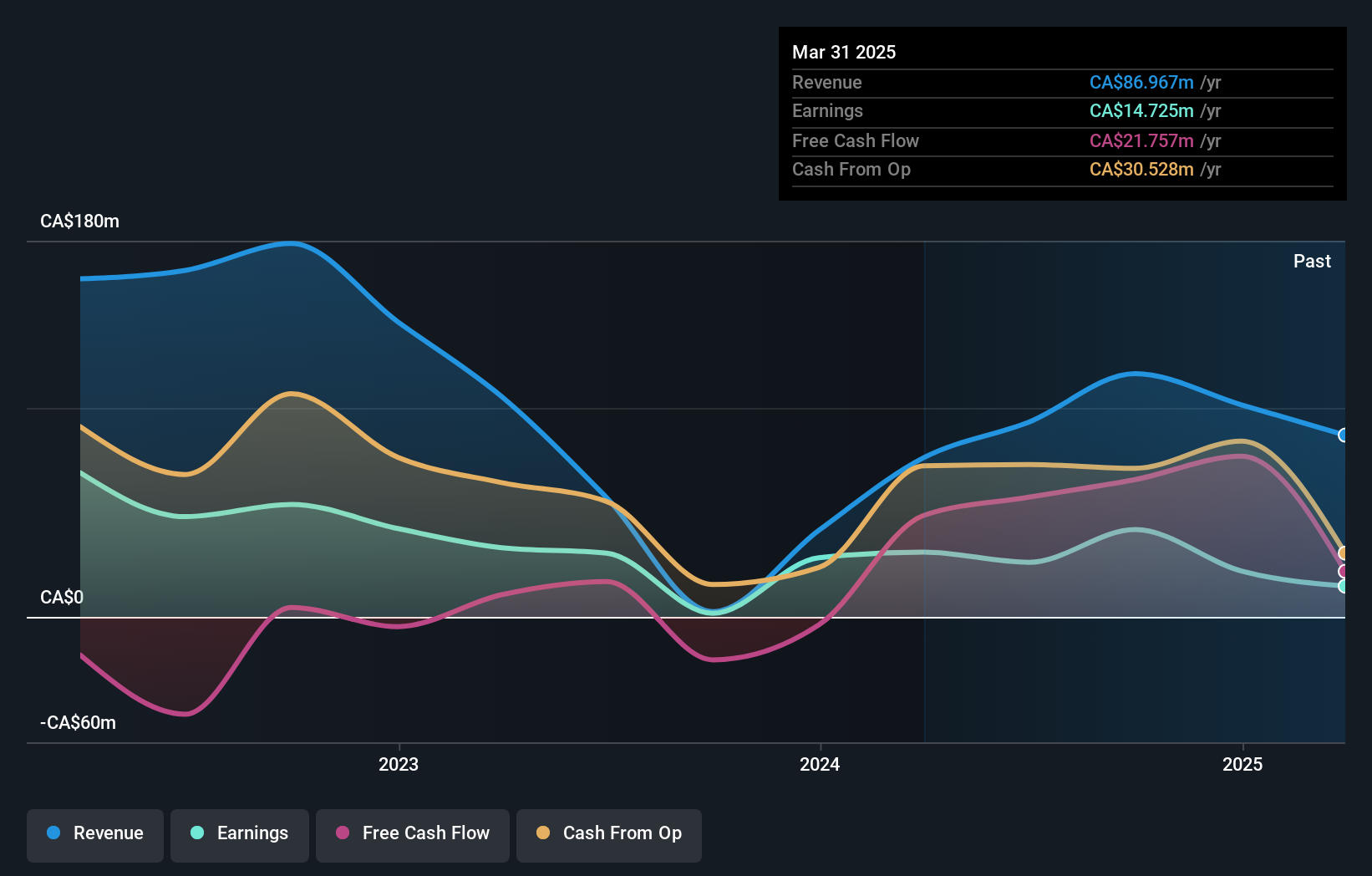Toggle the Cash From Op legend button
The image size is (1372, 876).
(x=609, y=835)
